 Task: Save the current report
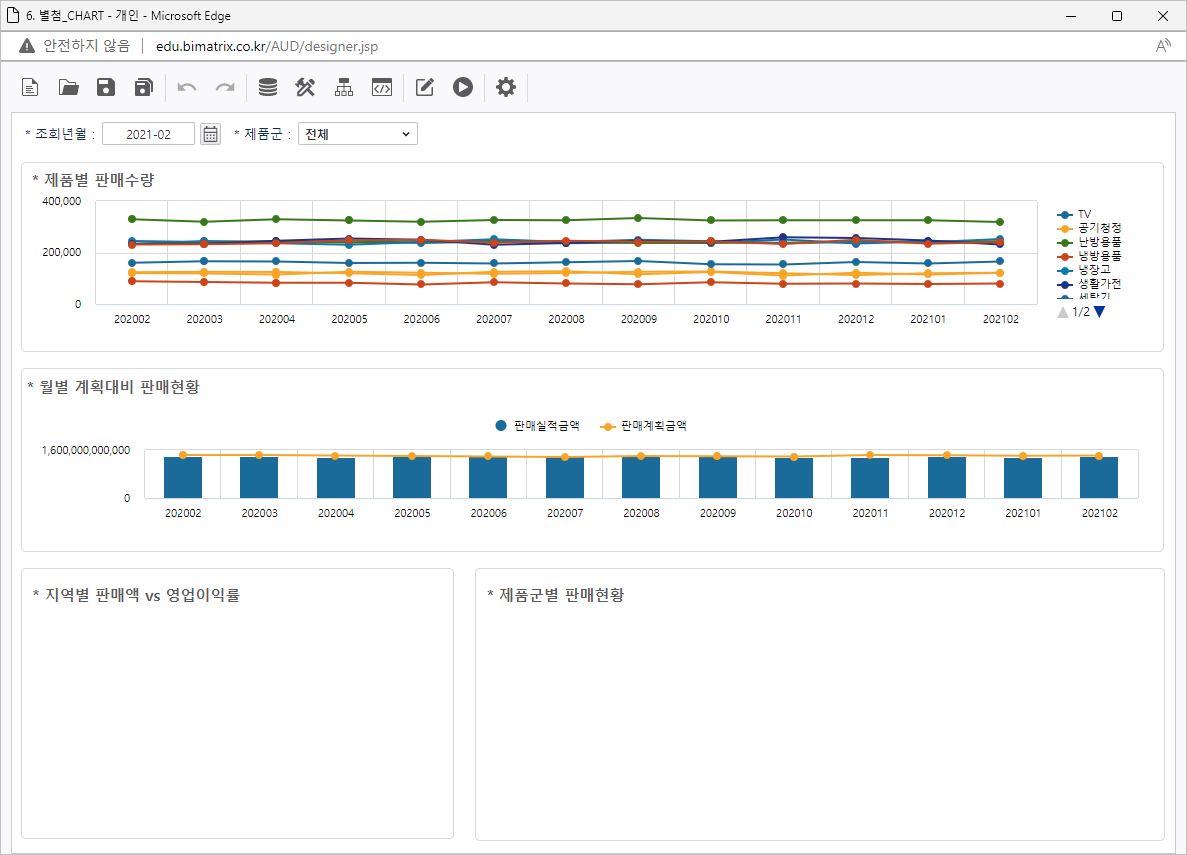tap(106, 88)
